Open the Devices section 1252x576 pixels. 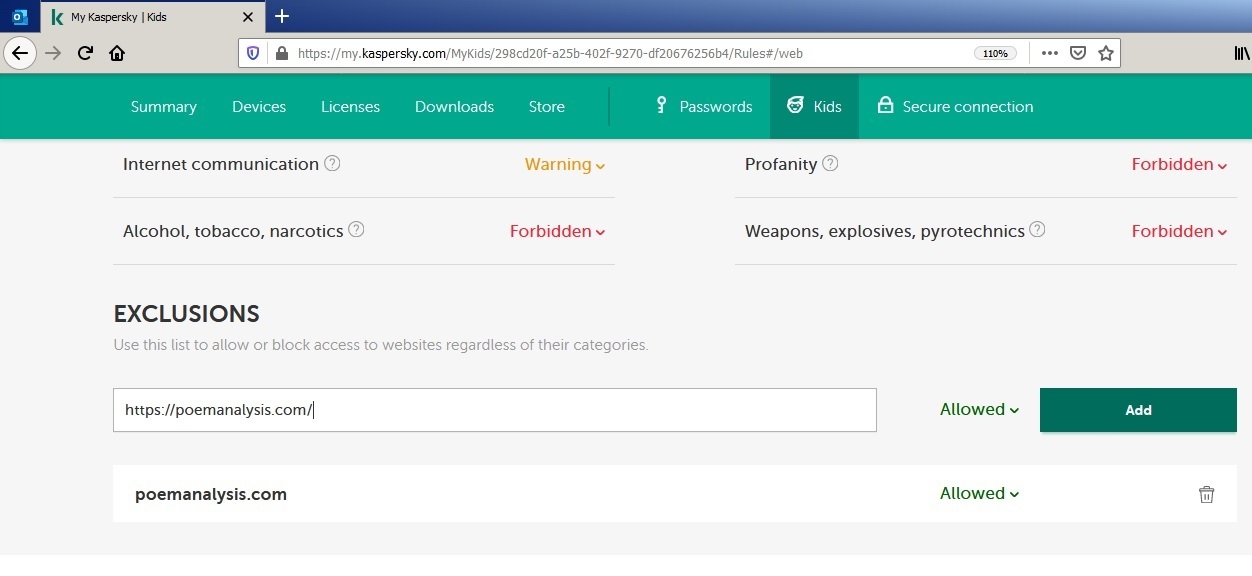tap(259, 107)
